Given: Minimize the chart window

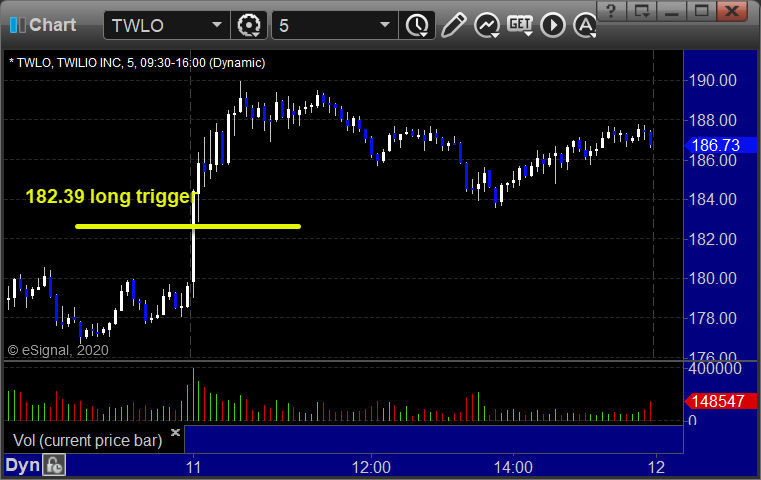Looking at the screenshot, I should (x=671, y=11).
